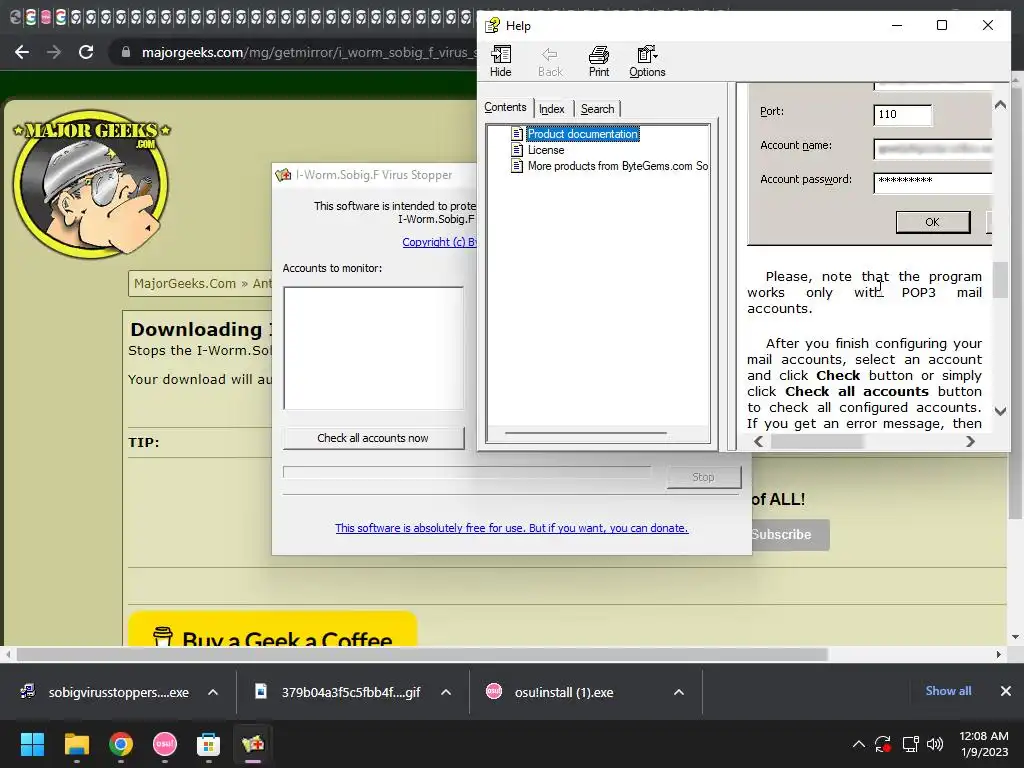This screenshot has height=768, width=1024.
Task: Reload the MajorGeeks page
Action: point(86,52)
